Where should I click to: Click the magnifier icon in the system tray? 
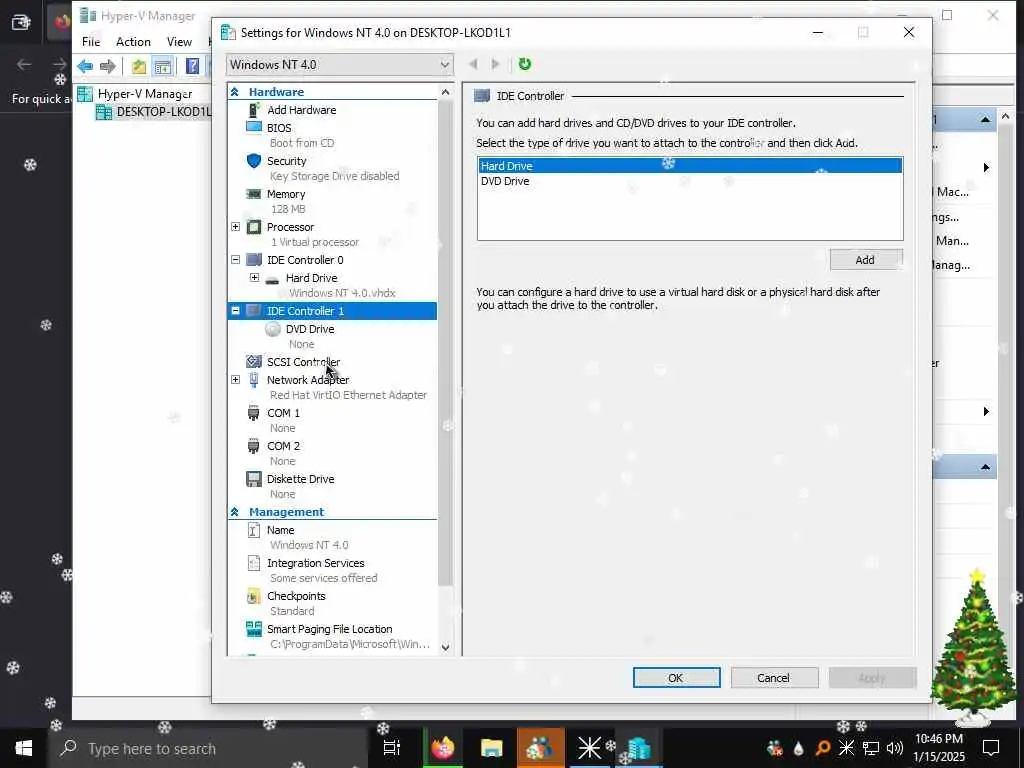tap(823, 748)
